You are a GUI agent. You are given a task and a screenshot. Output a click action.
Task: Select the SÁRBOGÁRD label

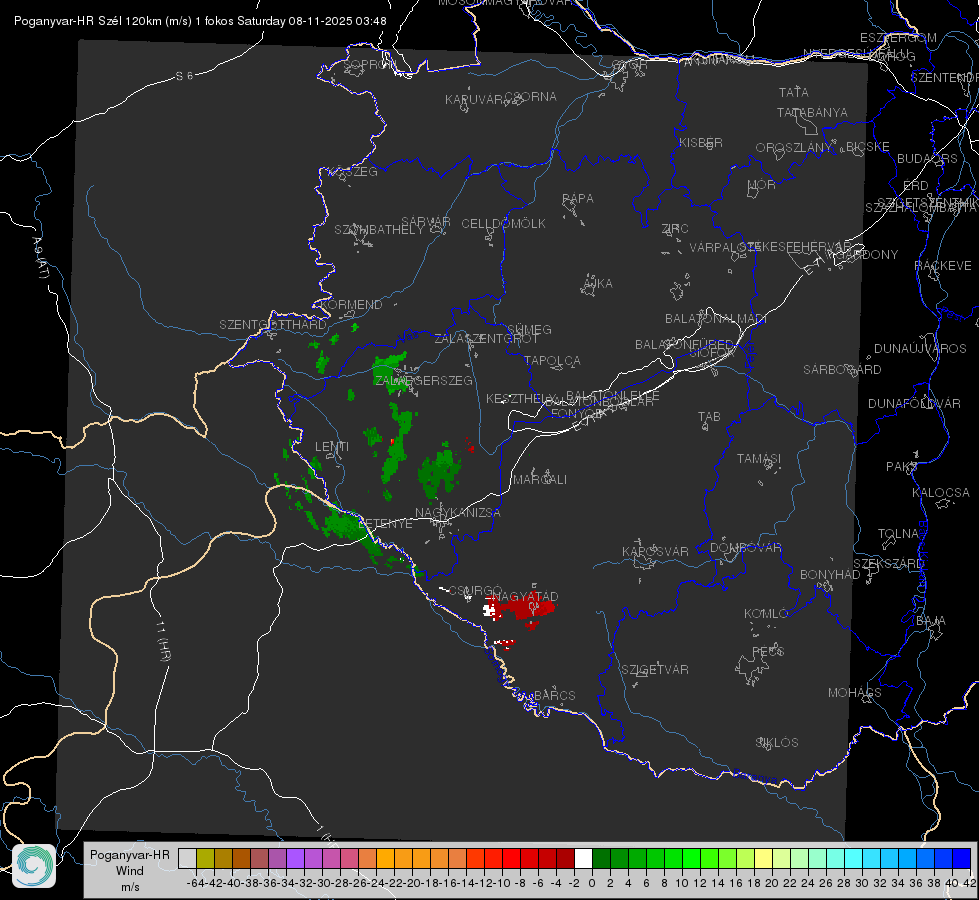pos(842,369)
